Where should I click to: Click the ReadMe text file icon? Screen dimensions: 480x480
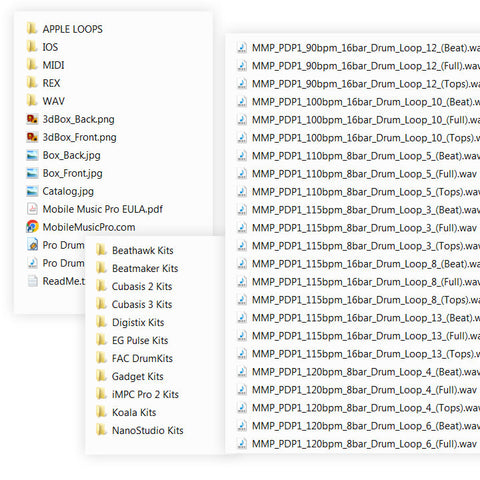pyautogui.click(x=32, y=281)
